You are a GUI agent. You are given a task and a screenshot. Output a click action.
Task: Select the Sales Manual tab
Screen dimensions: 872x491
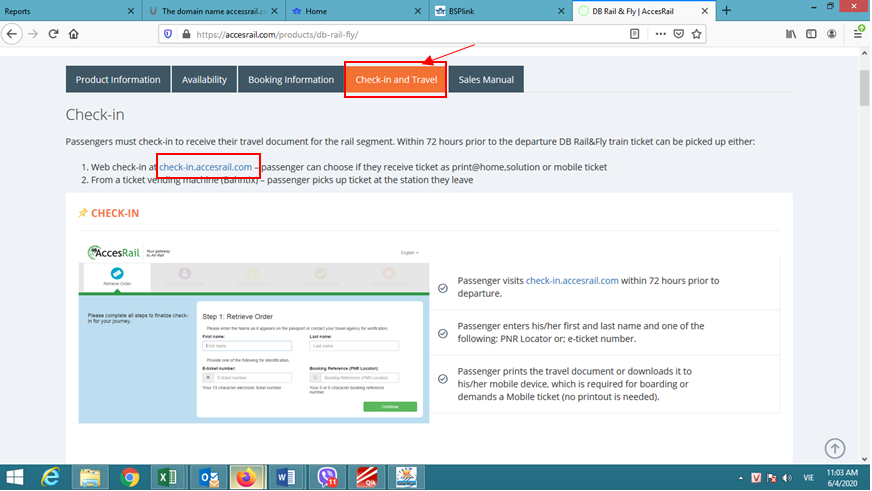coord(486,80)
